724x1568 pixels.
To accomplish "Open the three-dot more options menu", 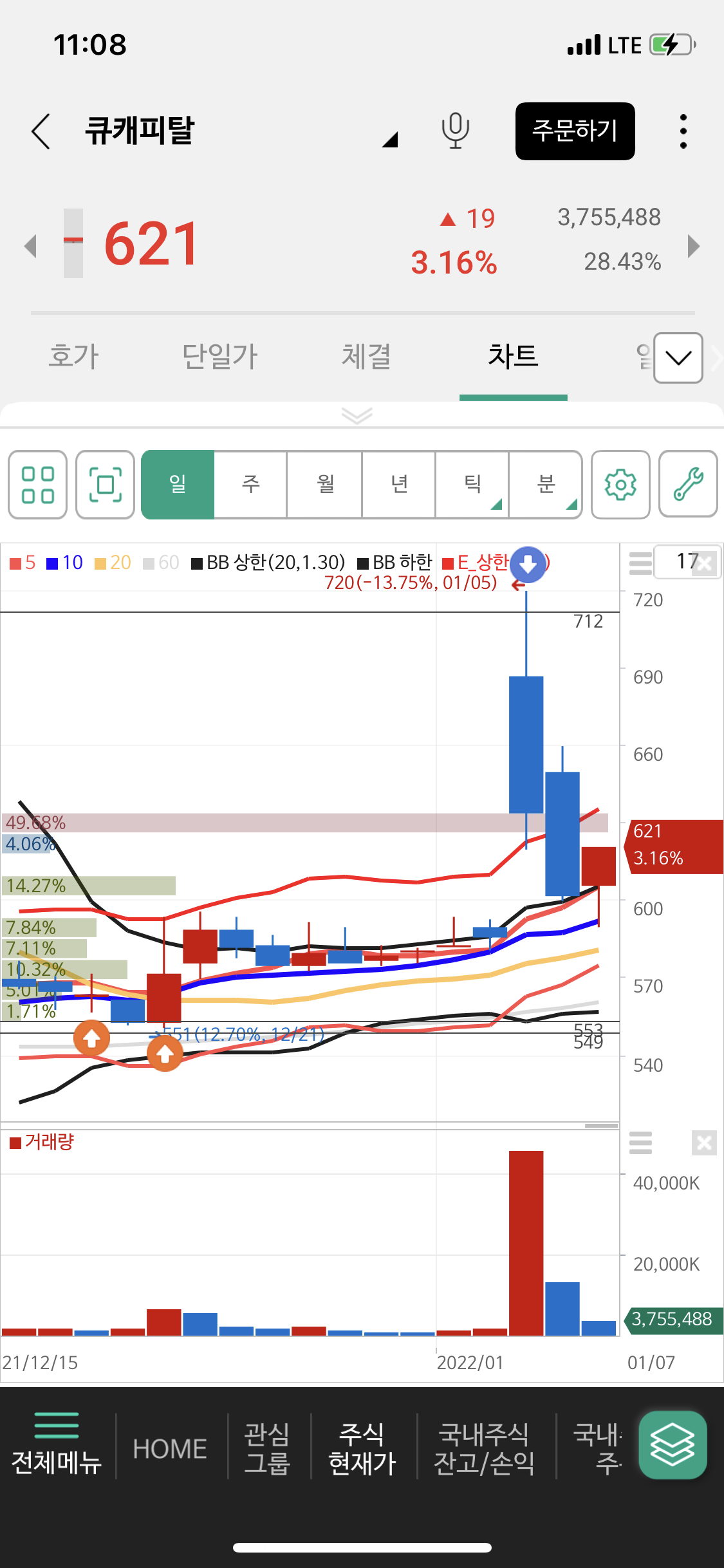I will 683,131.
